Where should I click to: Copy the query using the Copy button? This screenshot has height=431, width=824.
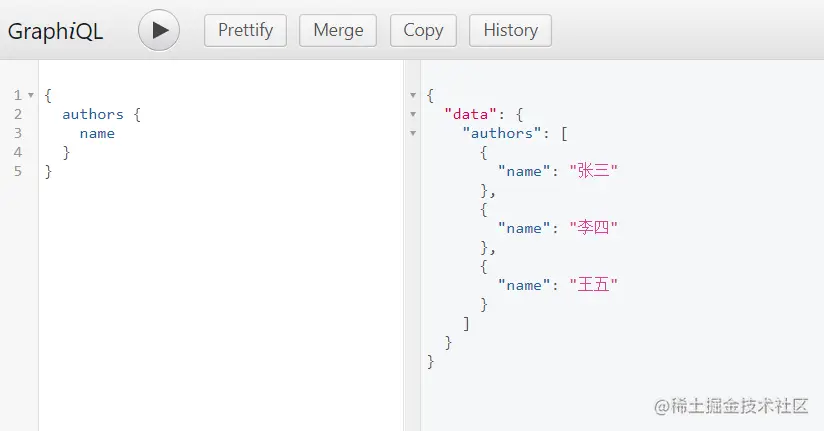point(423,30)
